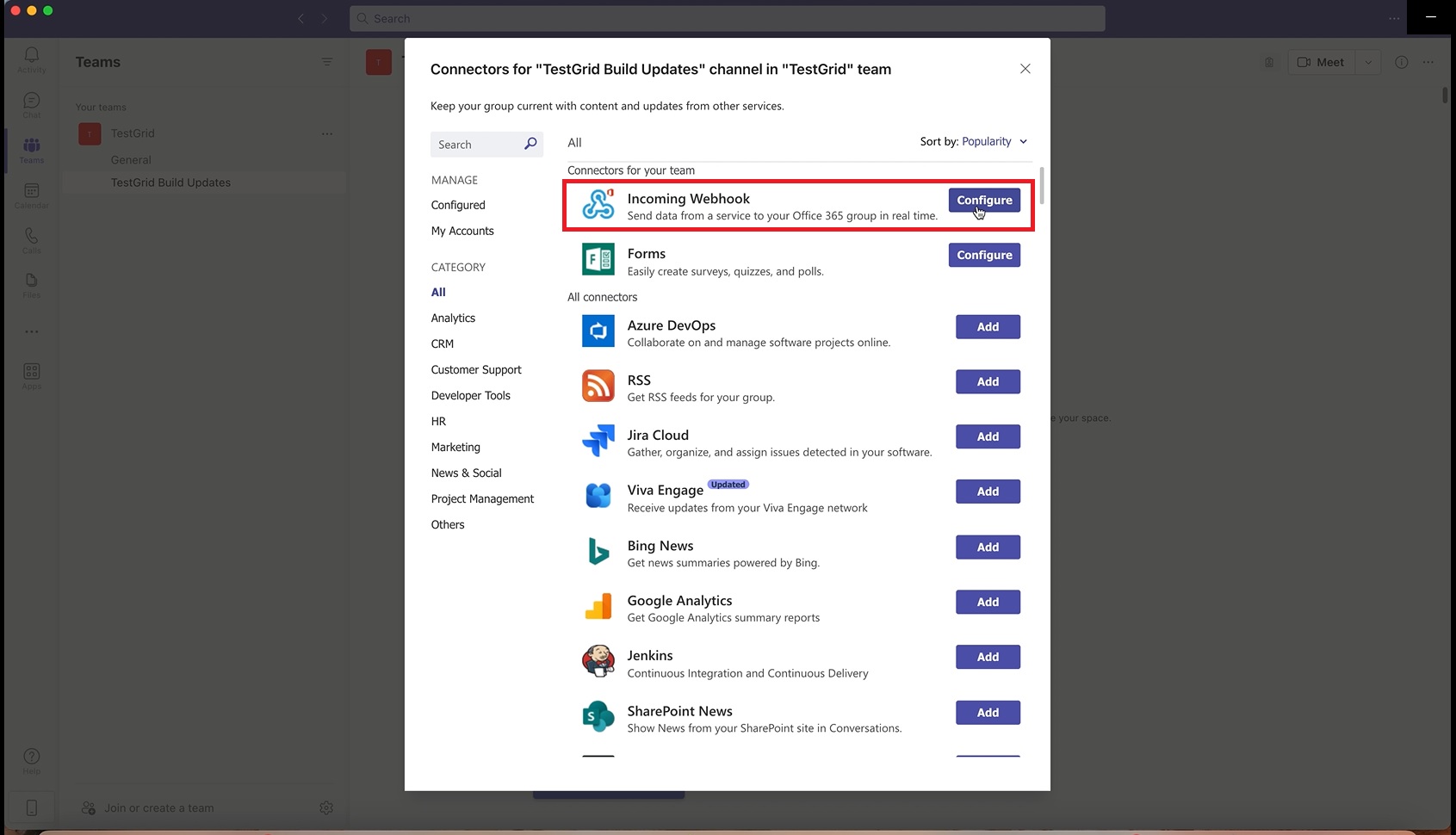Click the Viva Engage Updated badge

point(728,485)
